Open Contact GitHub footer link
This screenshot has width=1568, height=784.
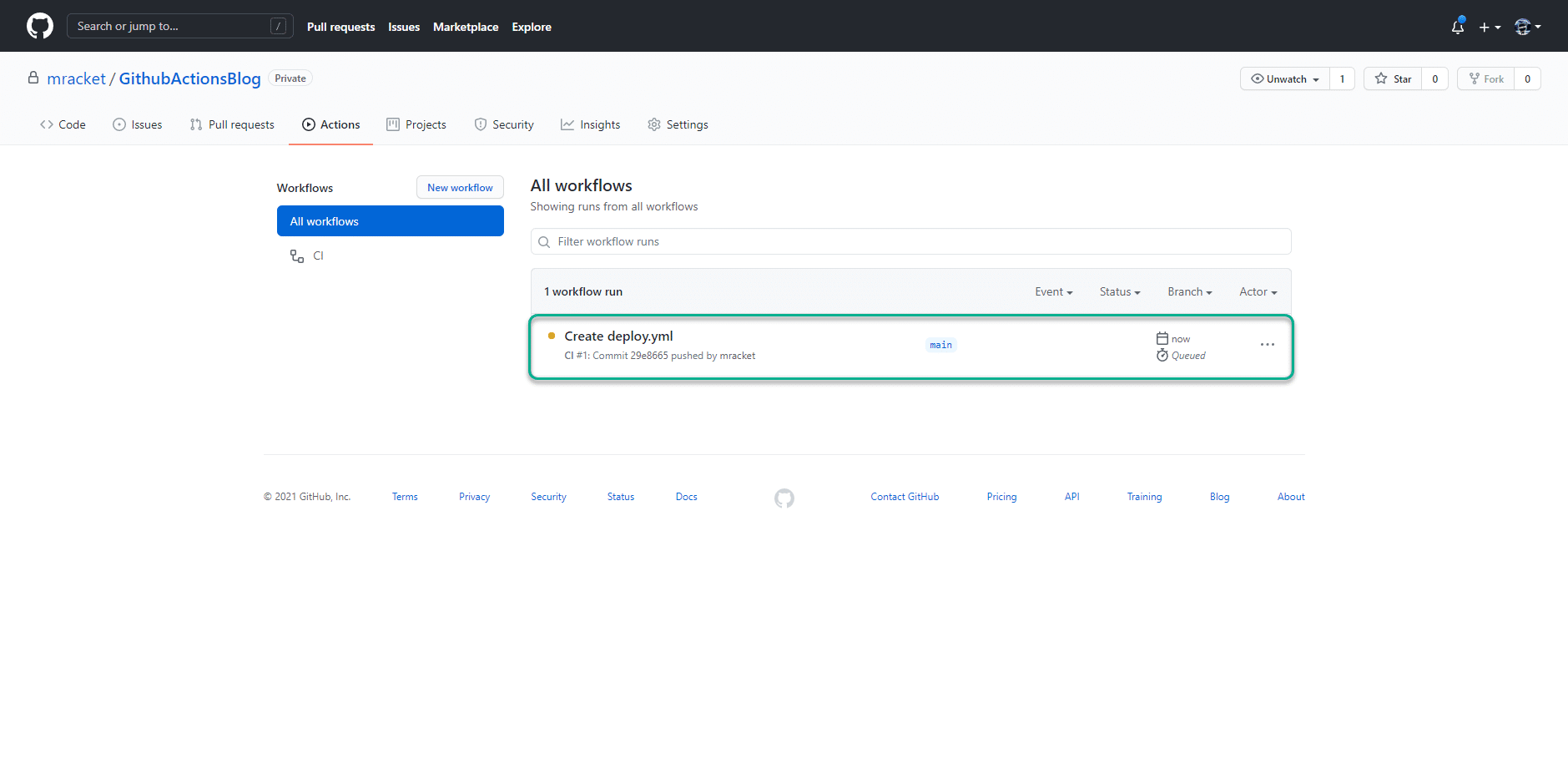pyautogui.click(x=905, y=497)
